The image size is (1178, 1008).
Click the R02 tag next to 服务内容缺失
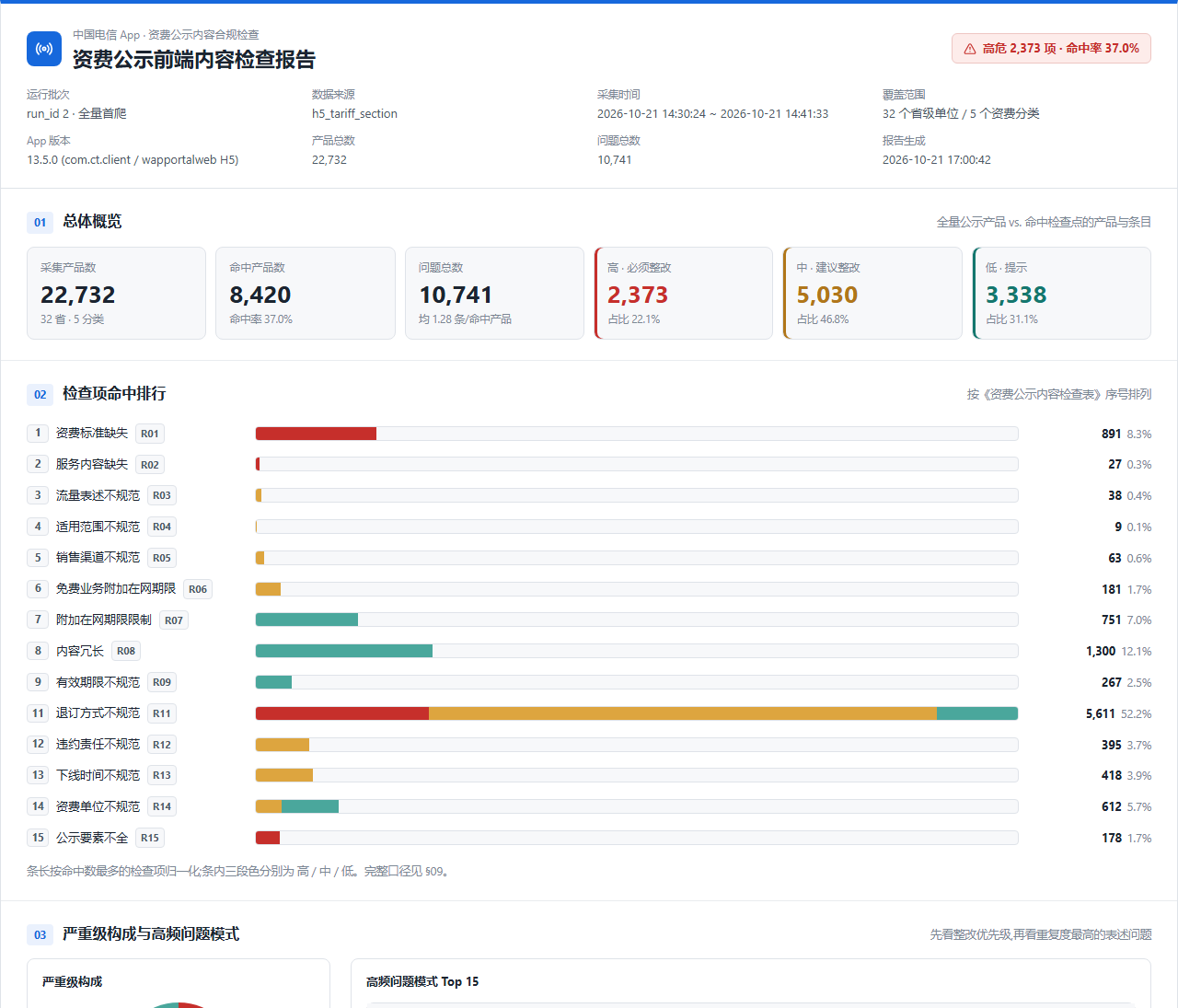(150, 465)
